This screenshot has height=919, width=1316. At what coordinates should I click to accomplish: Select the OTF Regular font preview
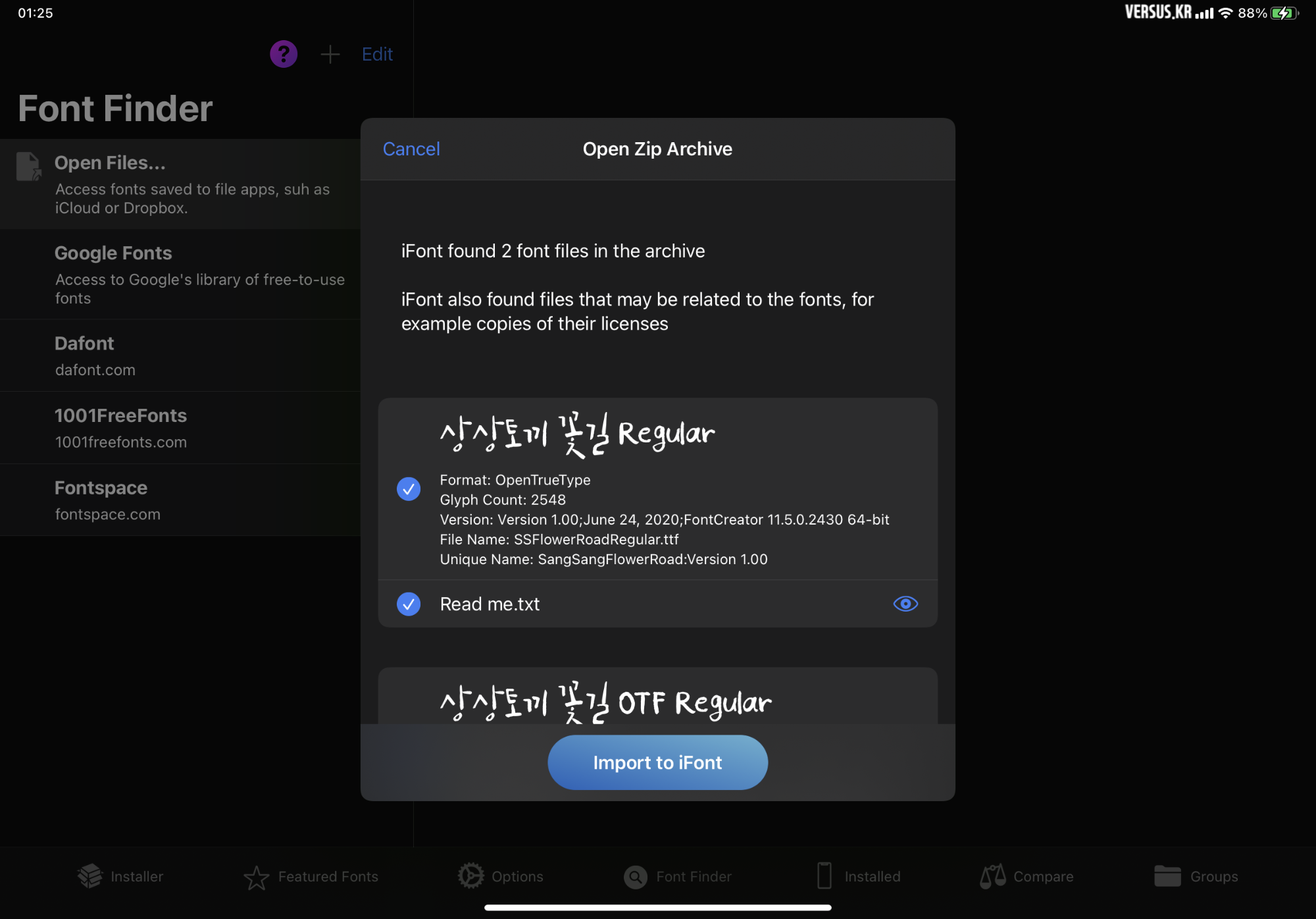coord(605,702)
